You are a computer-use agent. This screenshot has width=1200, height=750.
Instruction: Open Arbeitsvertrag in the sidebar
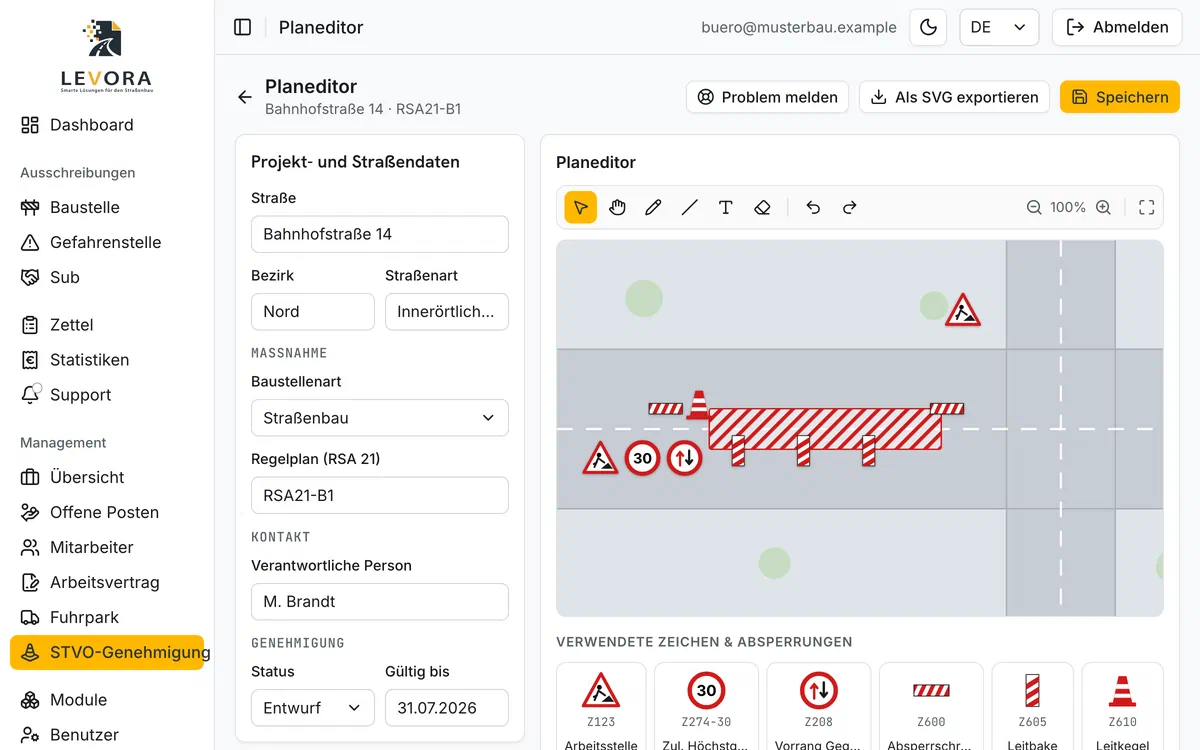[x=107, y=582]
